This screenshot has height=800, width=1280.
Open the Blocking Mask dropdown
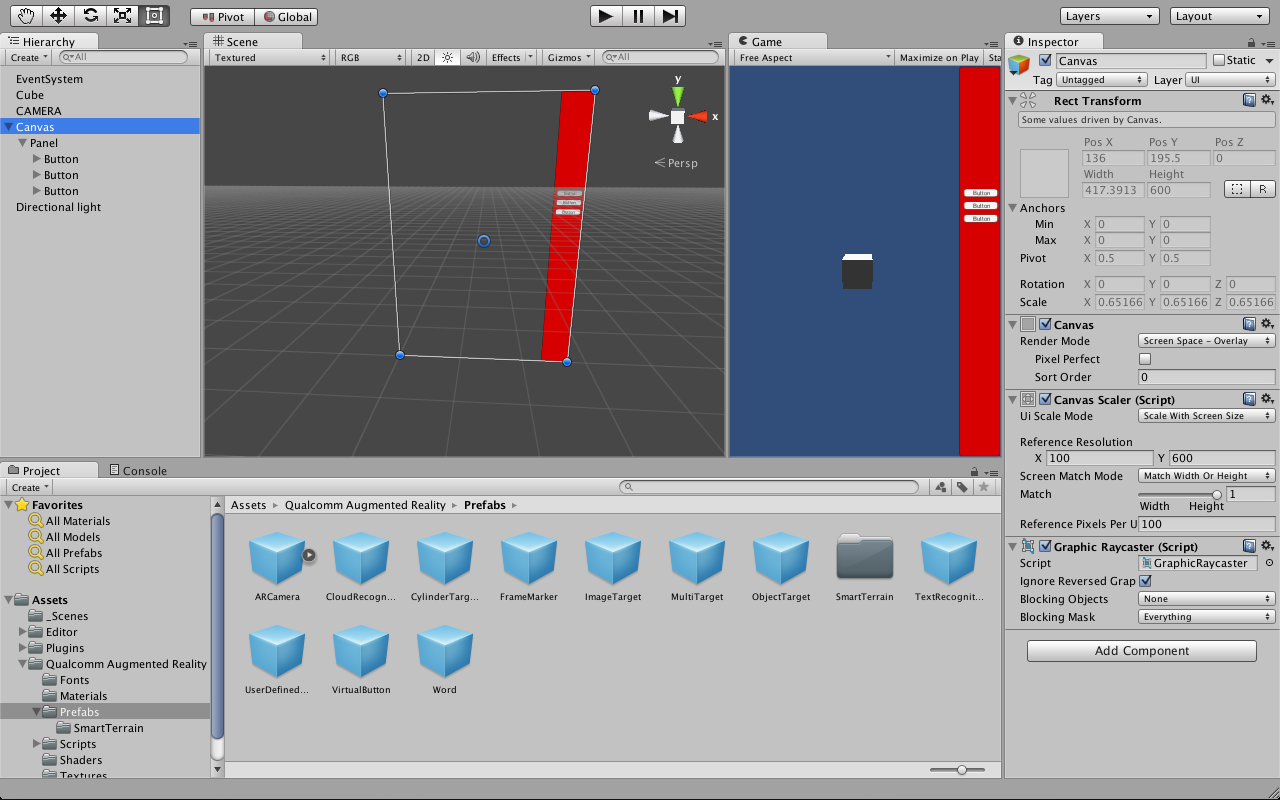(1207, 617)
